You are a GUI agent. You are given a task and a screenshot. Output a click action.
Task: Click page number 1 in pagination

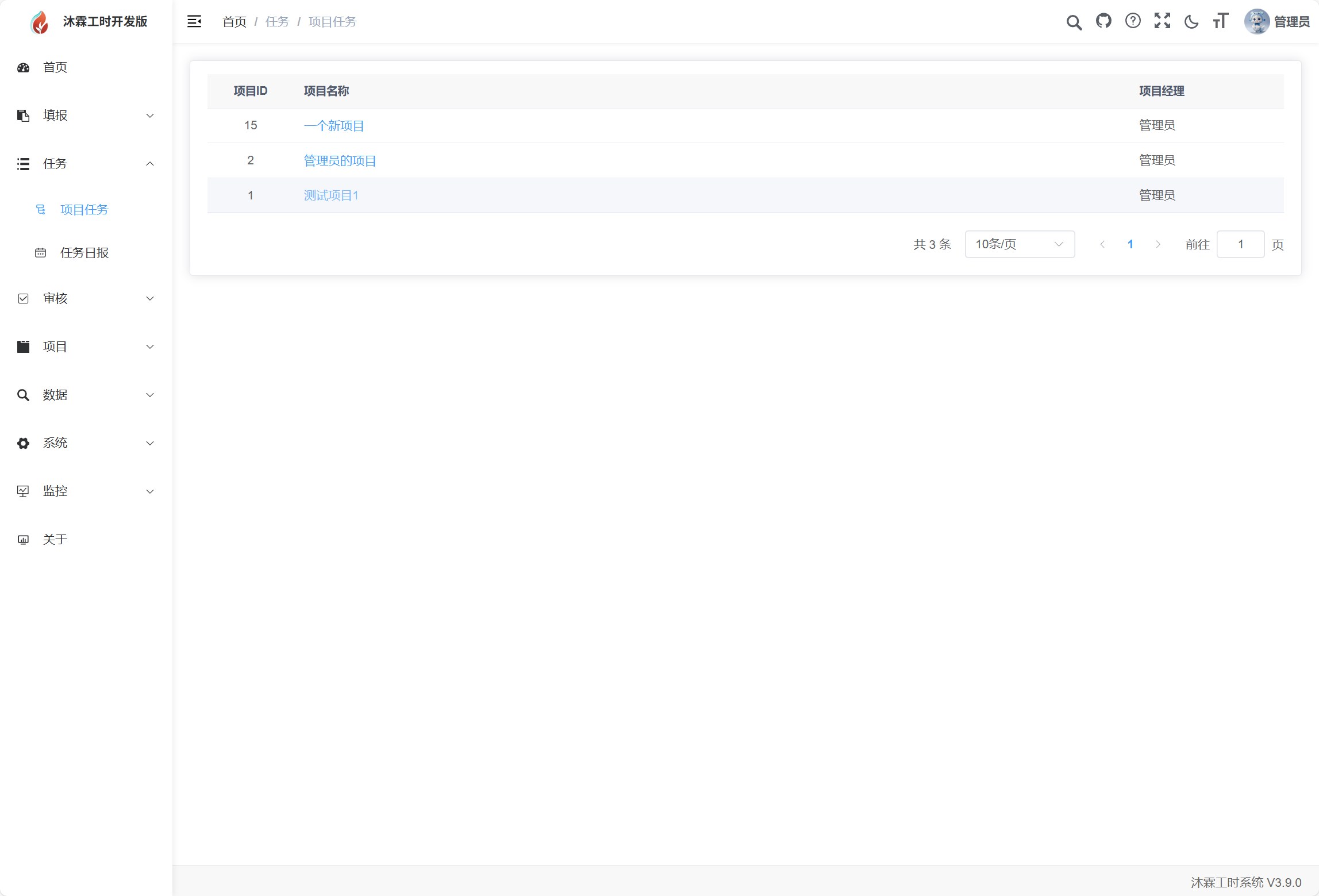pos(1130,244)
